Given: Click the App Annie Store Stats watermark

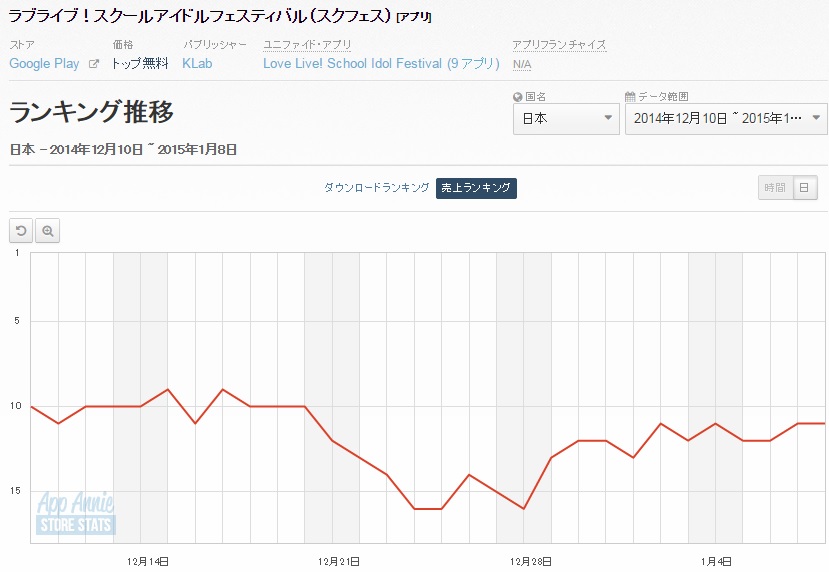Looking at the screenshot, I should (76, 514).
